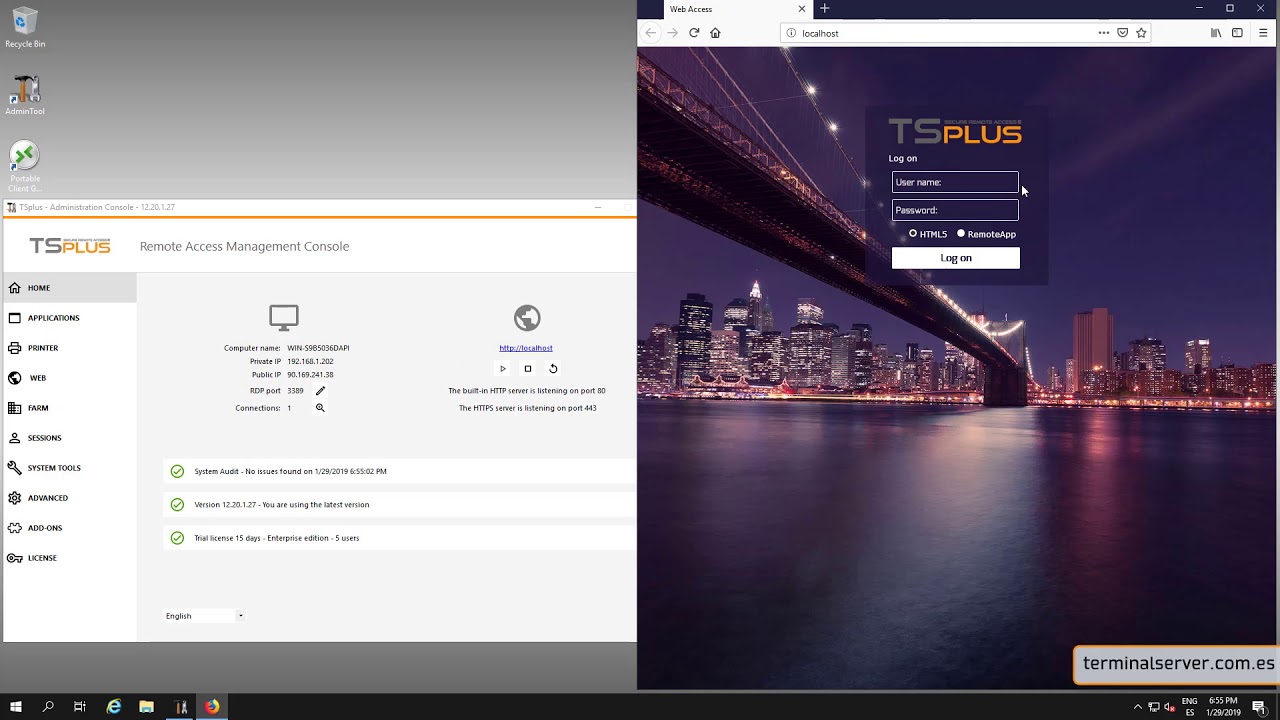The image size is (1280, 720).
Task: Click the Pocket save icon in address bar
Action: [1123, 33]
